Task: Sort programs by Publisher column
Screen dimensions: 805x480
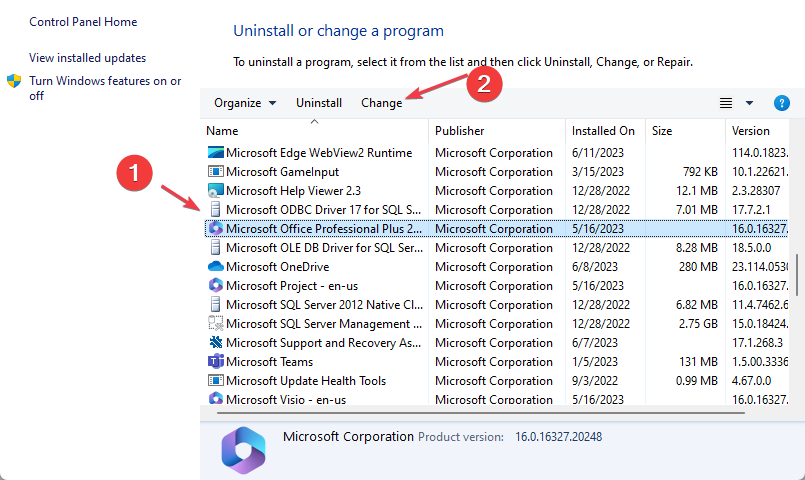Action: (460, 131)
